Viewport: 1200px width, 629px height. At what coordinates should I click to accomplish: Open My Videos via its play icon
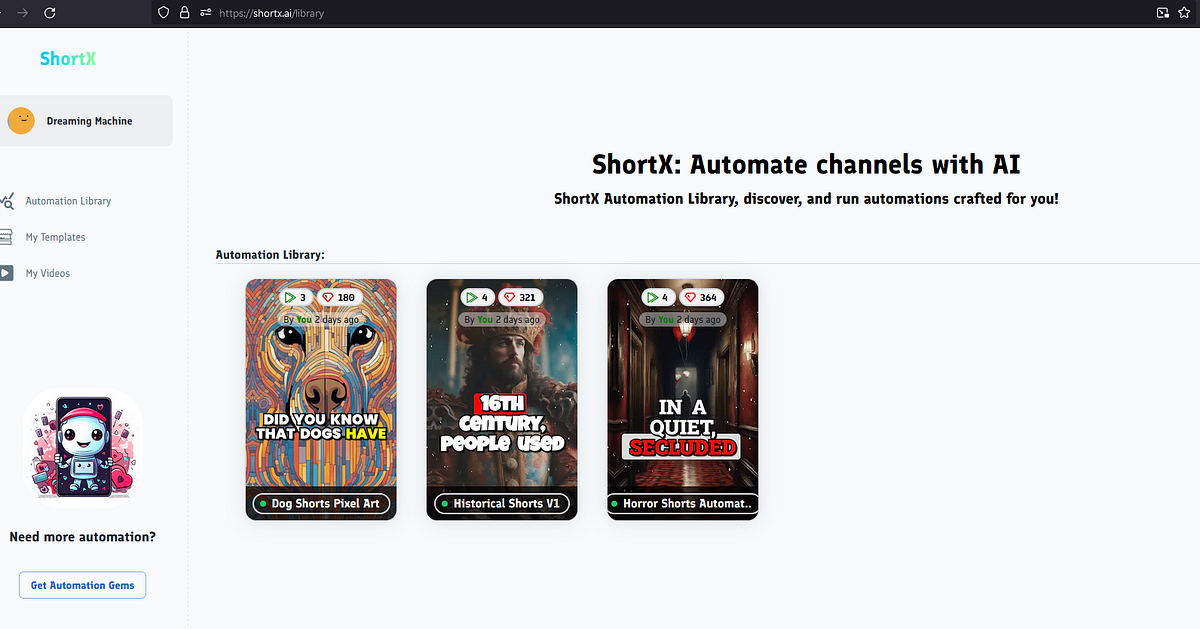[12, 273]
